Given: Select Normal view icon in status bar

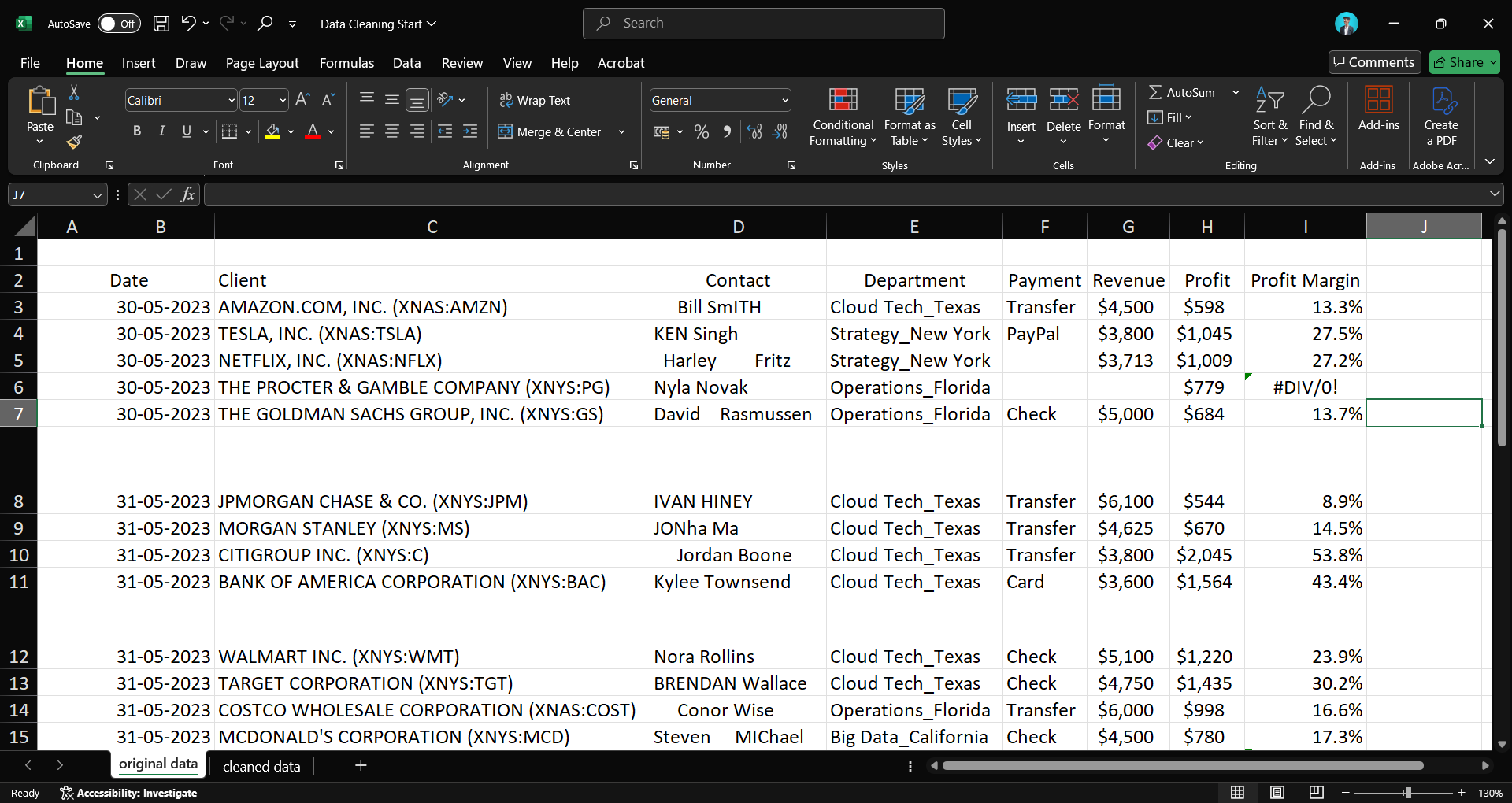Looking at the screenshot, I should click(1238, 793).
